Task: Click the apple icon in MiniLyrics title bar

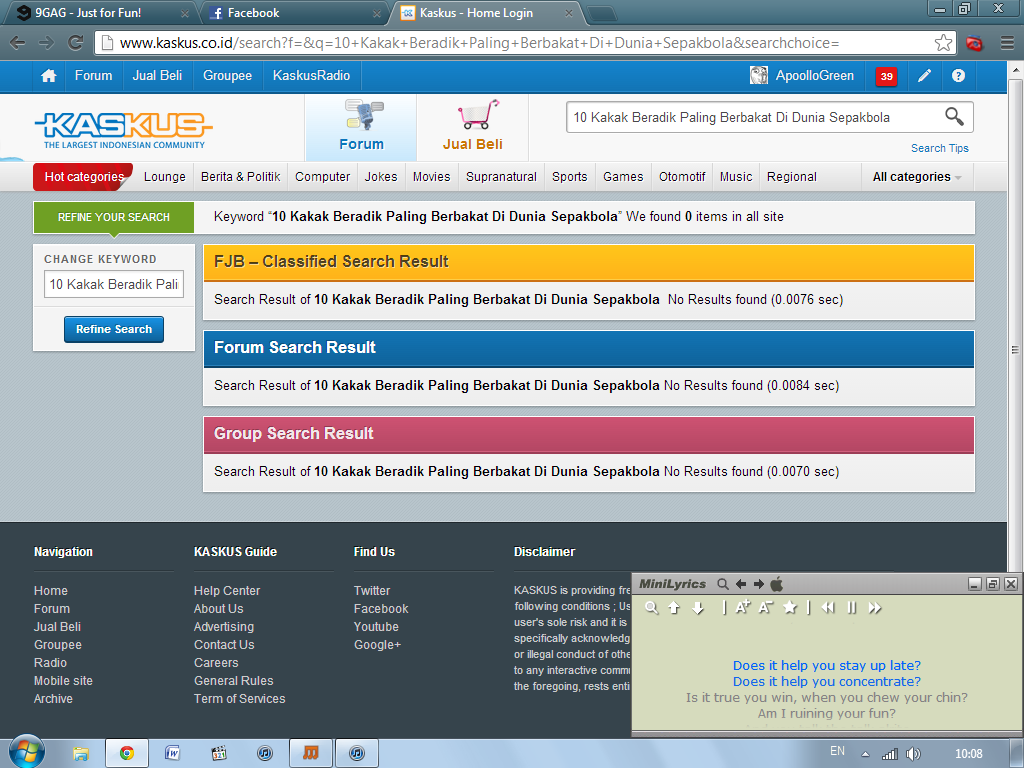Action: click(x=776, y=583)
